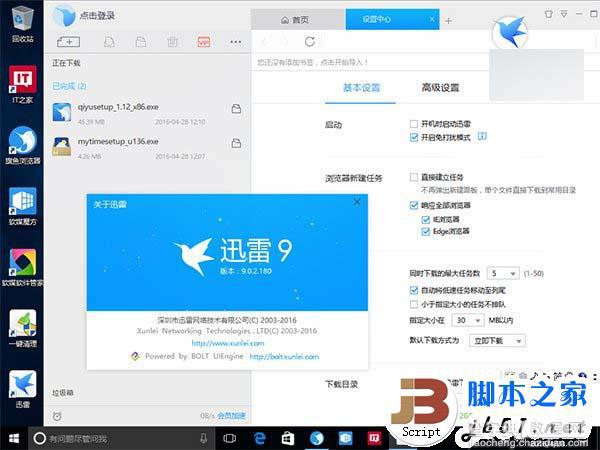
Task: Click the Xunlei avatar next to 点击登录
Action: (64, 16)
